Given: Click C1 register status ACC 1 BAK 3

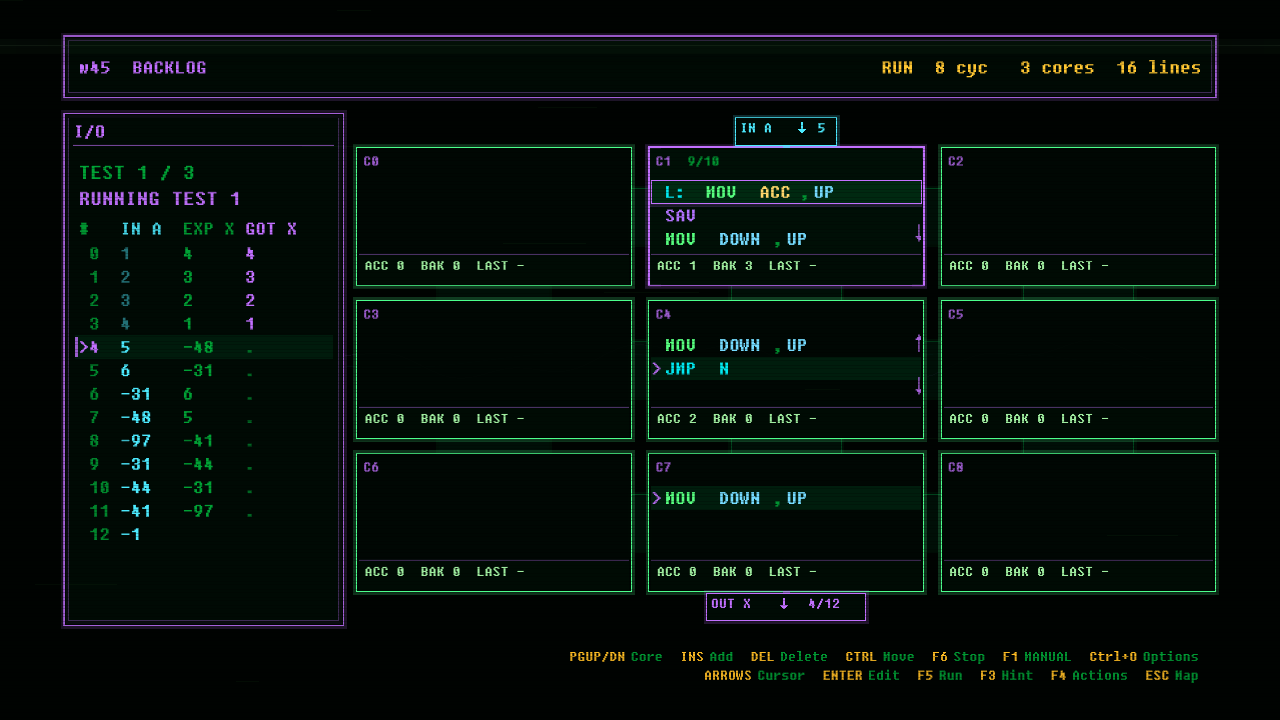Looking at the screenshot, I should click(705, 266).
